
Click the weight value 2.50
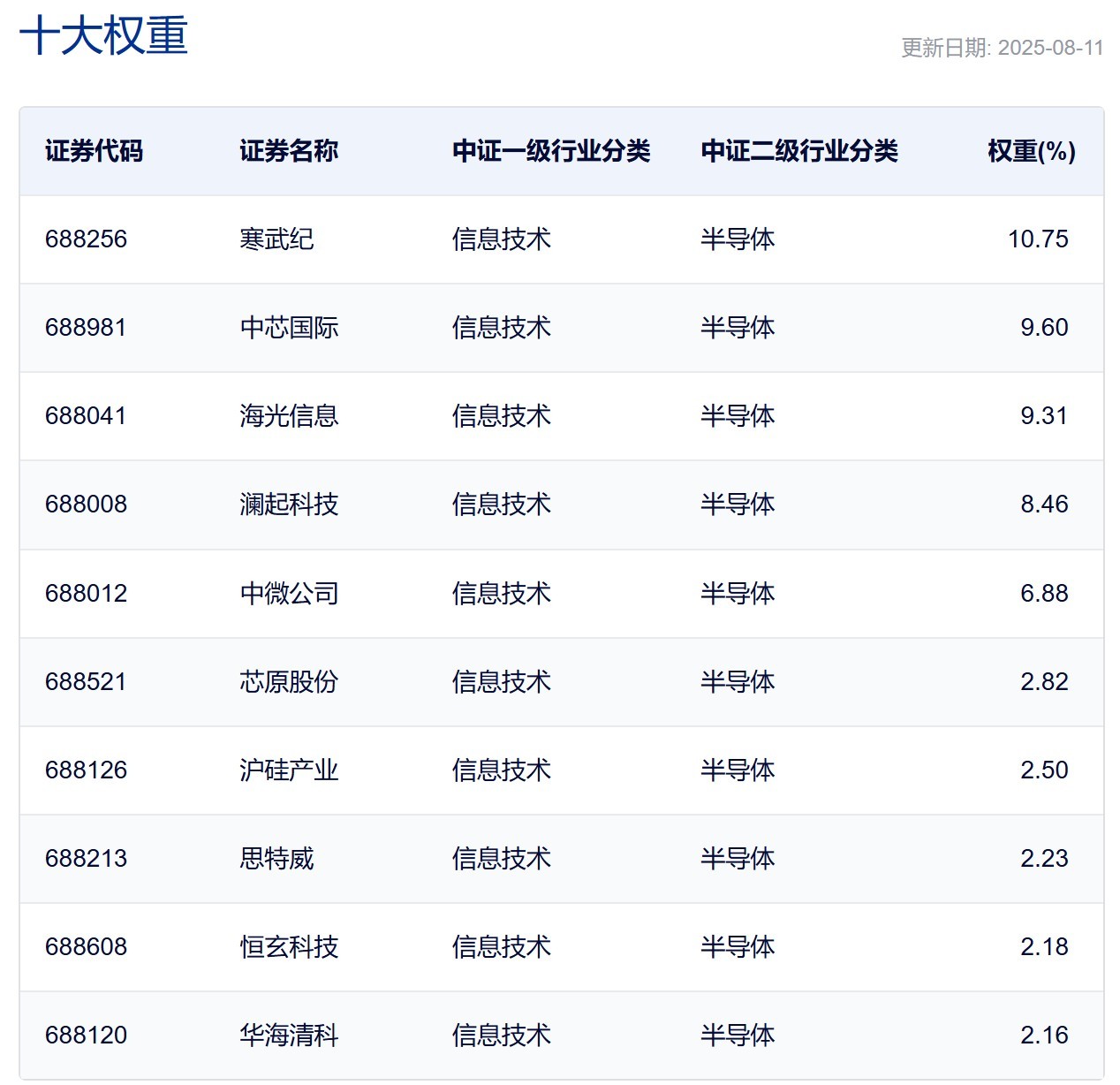[x=1044, y=770]
